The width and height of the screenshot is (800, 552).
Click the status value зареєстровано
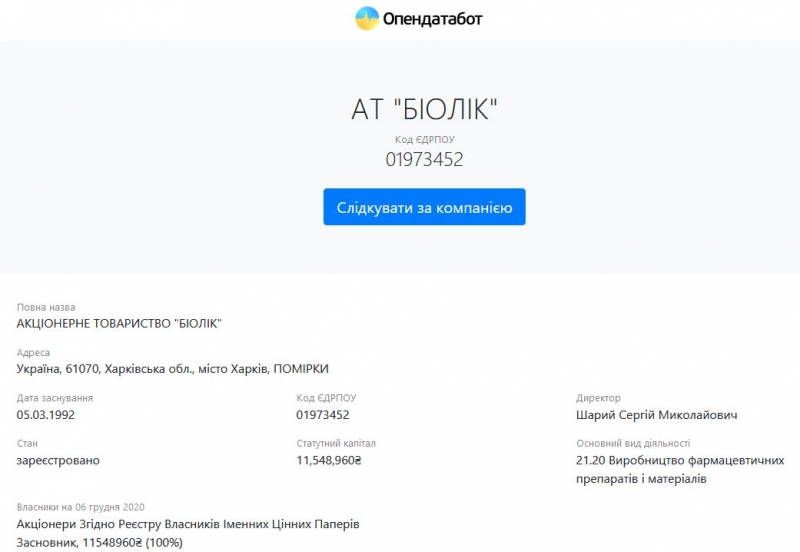58,460
